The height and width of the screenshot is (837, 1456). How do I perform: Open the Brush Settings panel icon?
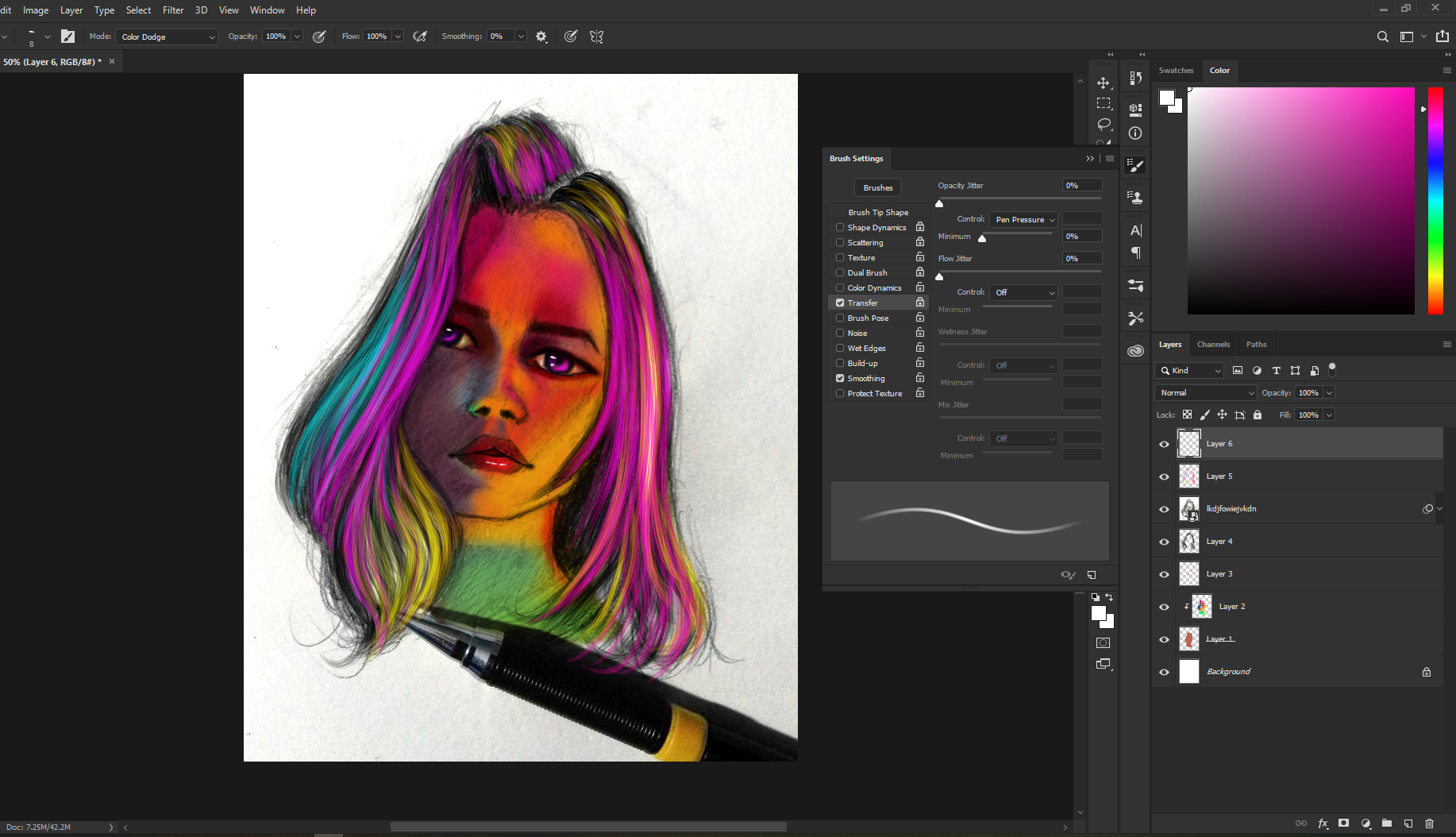[1135, 165]
